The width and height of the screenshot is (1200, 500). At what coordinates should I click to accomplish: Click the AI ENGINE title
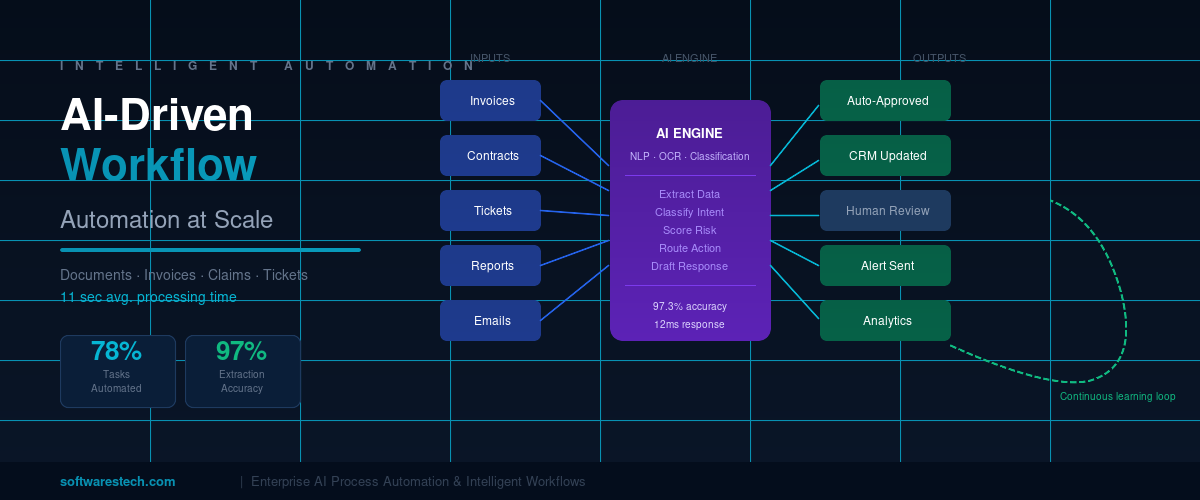click(x=689, y=133)
